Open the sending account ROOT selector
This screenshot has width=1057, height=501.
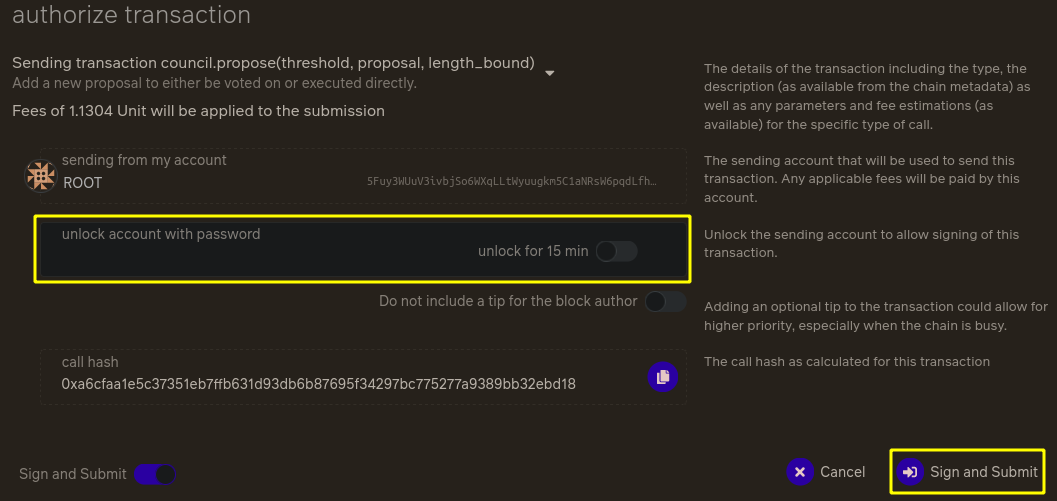pyautogui.click(x=363, y=176)
